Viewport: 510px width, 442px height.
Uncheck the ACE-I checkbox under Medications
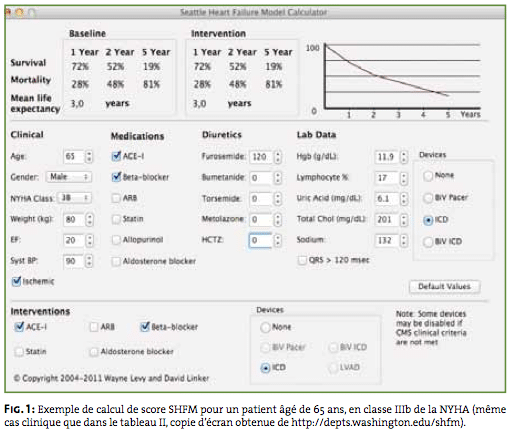116,156
